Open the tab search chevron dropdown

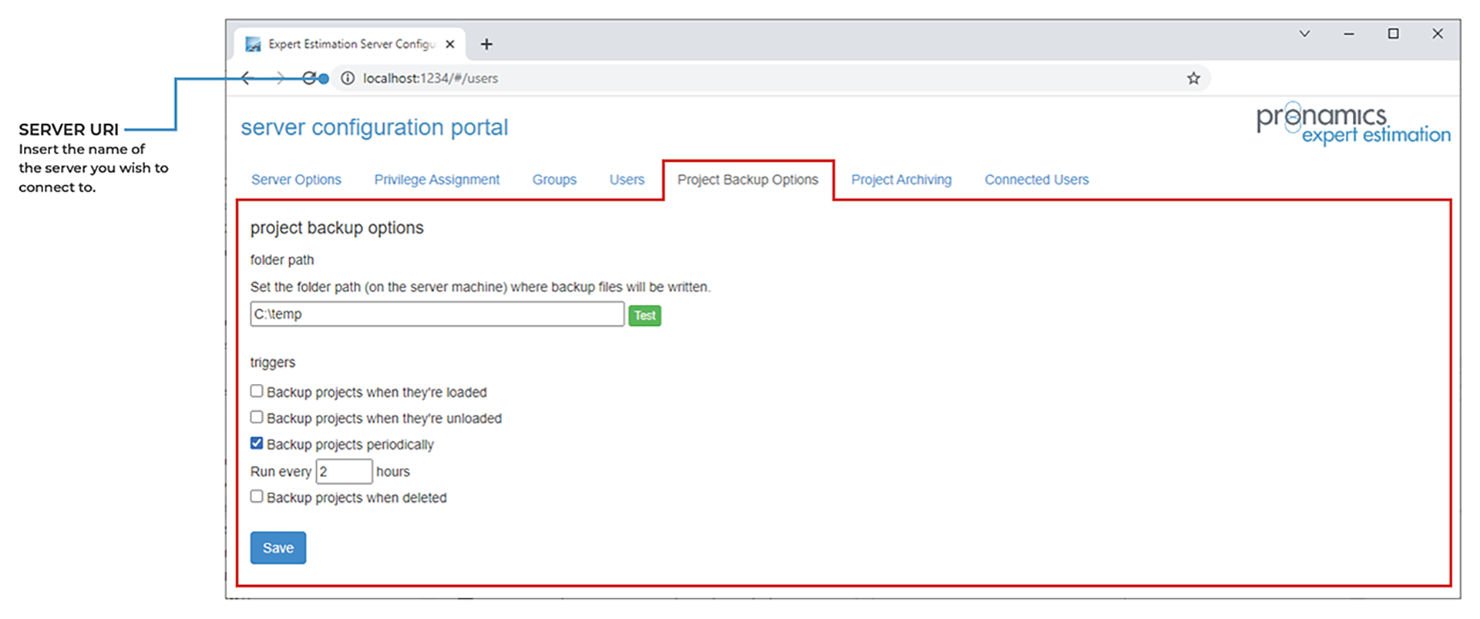tap(1305, 34)
